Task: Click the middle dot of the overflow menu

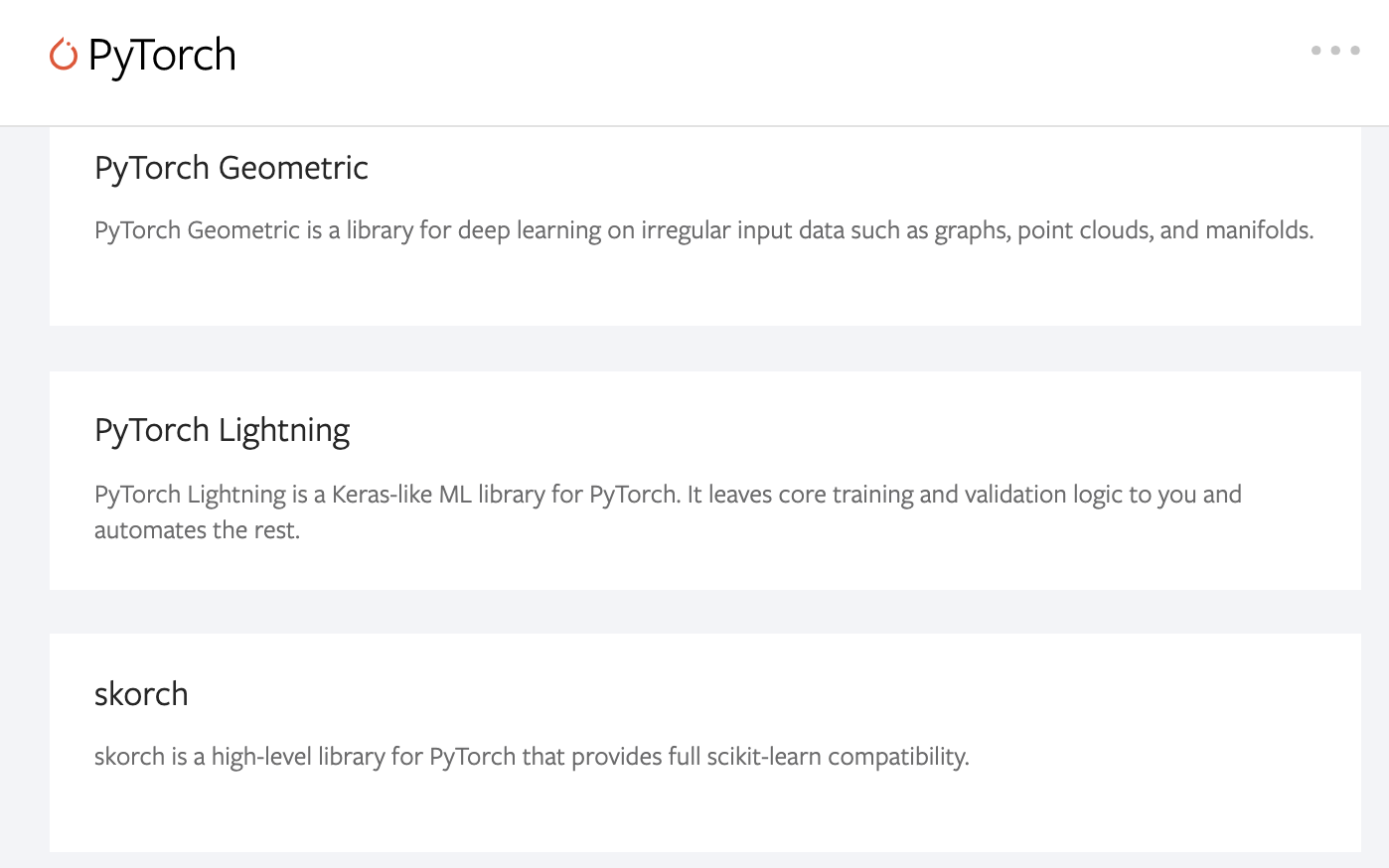Action: [x=1335, y=48]
